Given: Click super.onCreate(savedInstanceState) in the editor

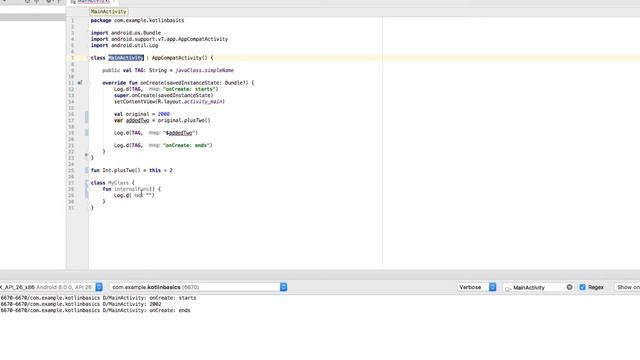Looking at the screenshot, I should click(163, 95).
